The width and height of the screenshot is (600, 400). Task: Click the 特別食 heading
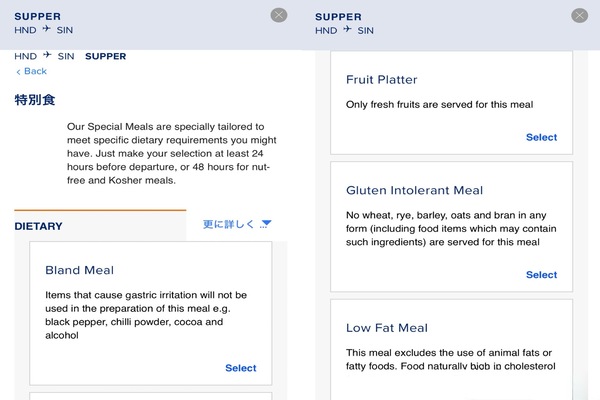[x=34, y=100]
